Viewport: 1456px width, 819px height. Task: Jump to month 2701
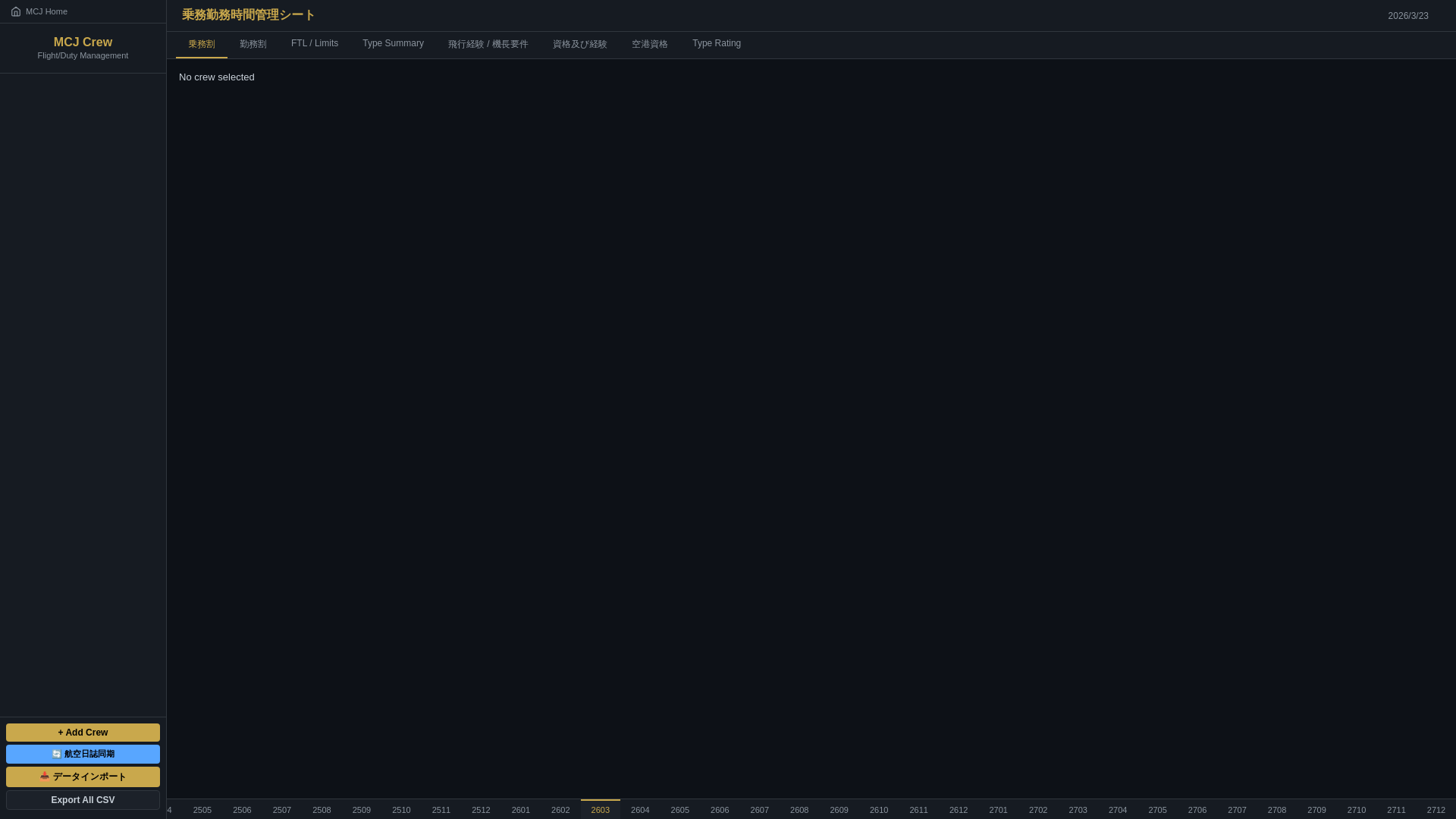tap(999, 810)
